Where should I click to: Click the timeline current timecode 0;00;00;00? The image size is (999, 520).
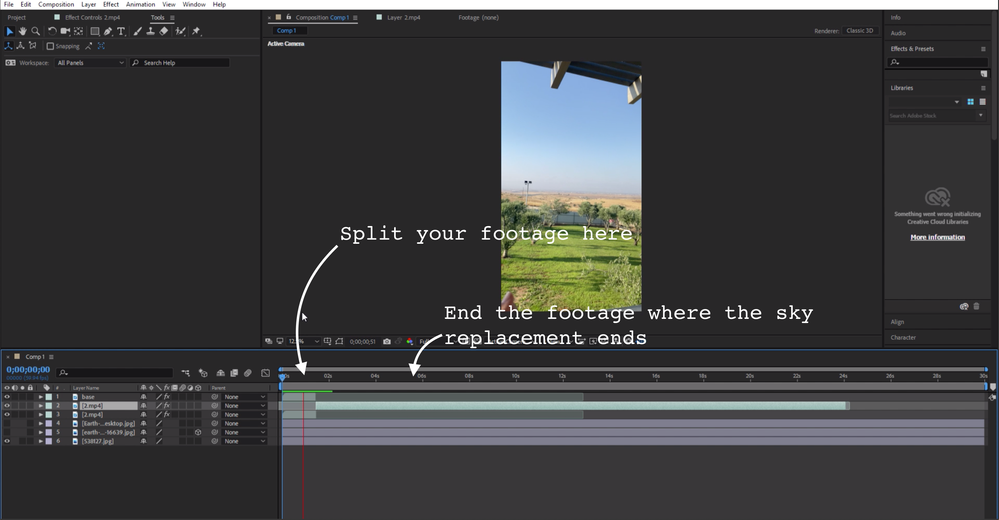(28, 370)
